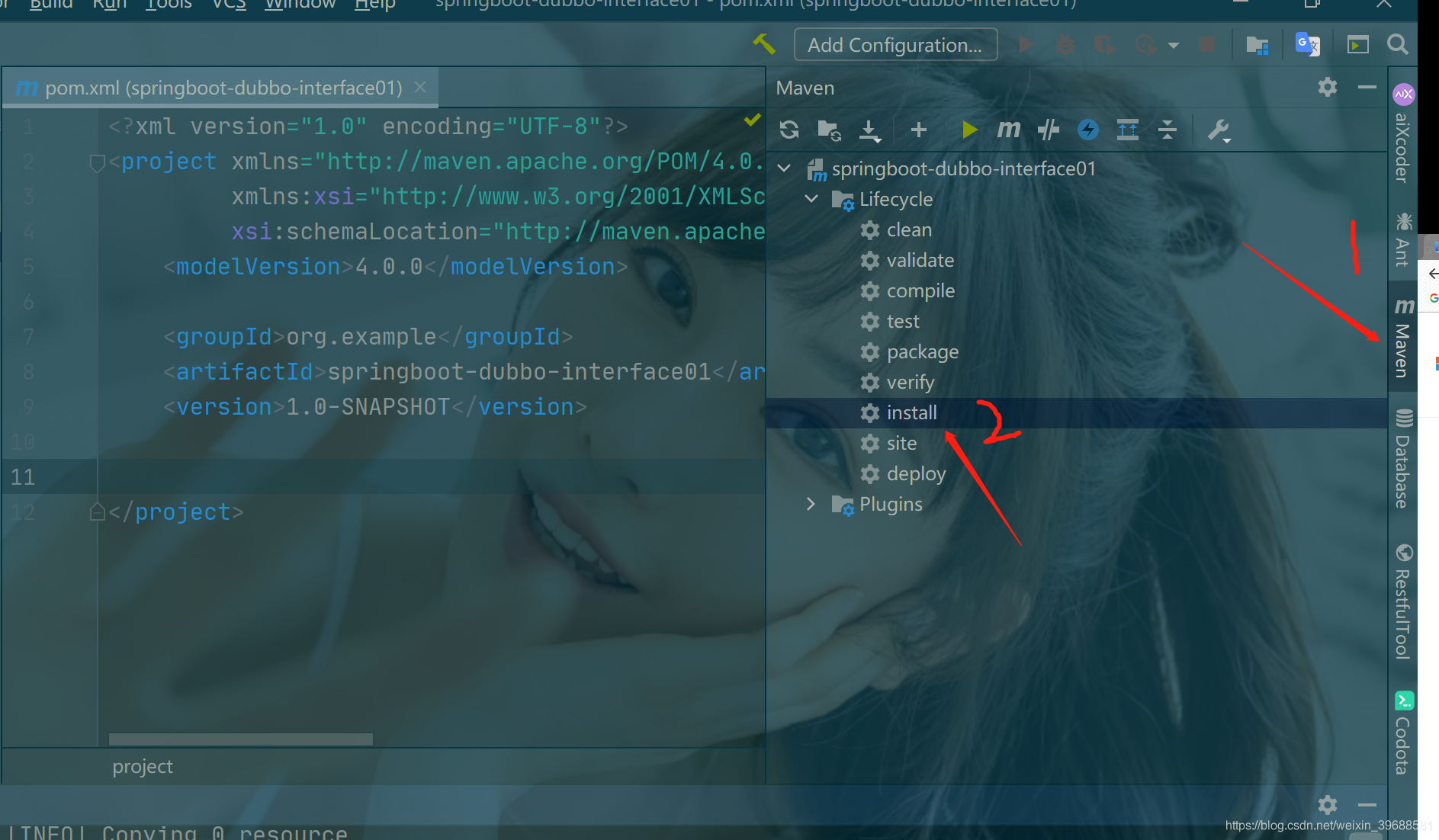Screen dimensions: 1439x840
Task: Click the Search Everywhere magnifier
Action: tap(1398, 44)
